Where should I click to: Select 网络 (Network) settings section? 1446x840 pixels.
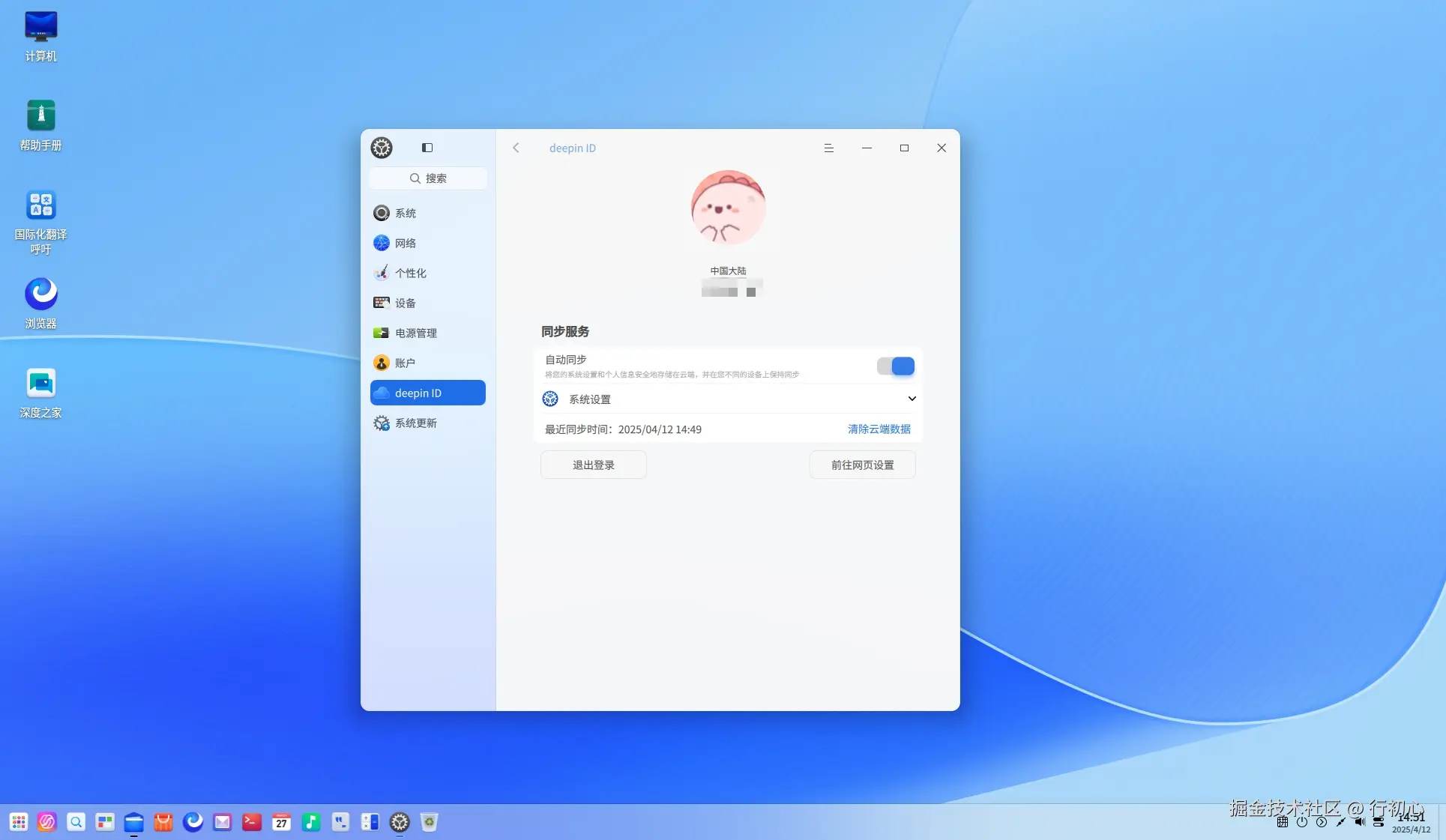point(406,243)
